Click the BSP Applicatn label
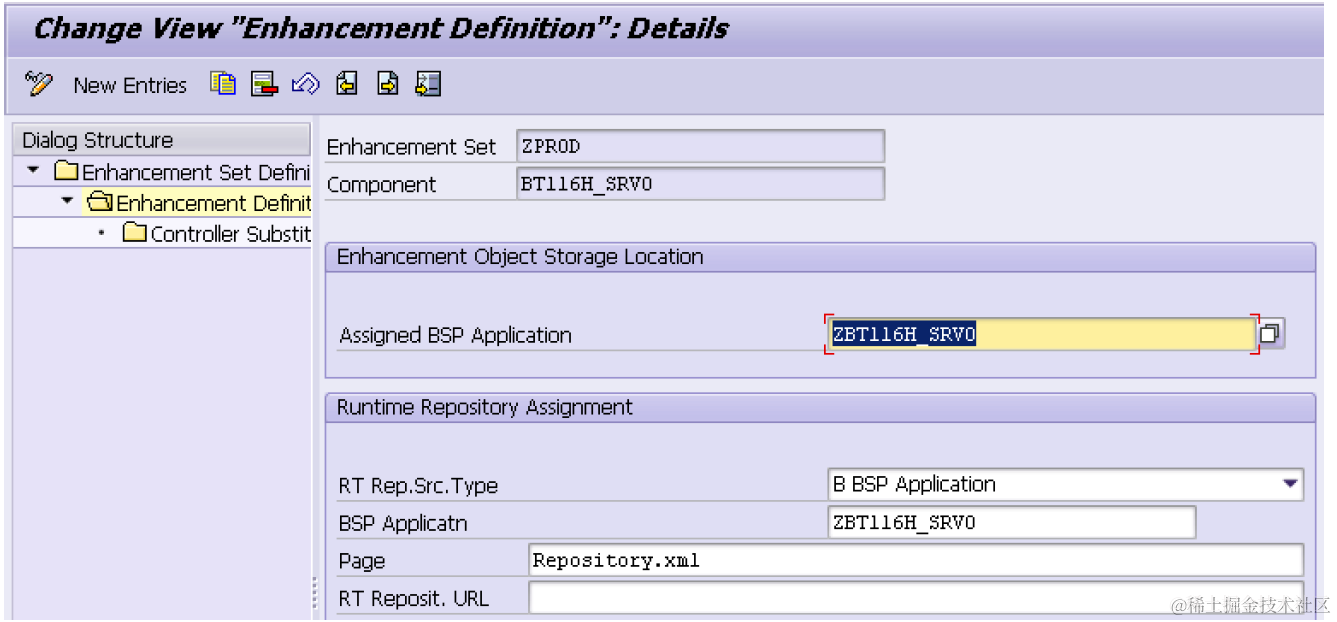Viewport: 1337px width, 622px height. tap(403, 523)
